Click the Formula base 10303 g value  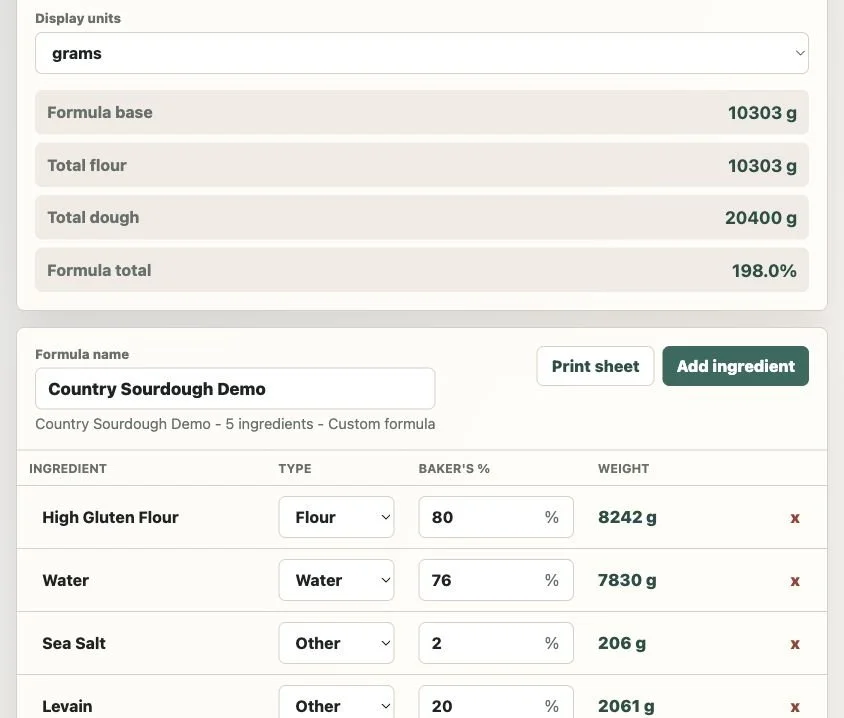tap(762, 113)
